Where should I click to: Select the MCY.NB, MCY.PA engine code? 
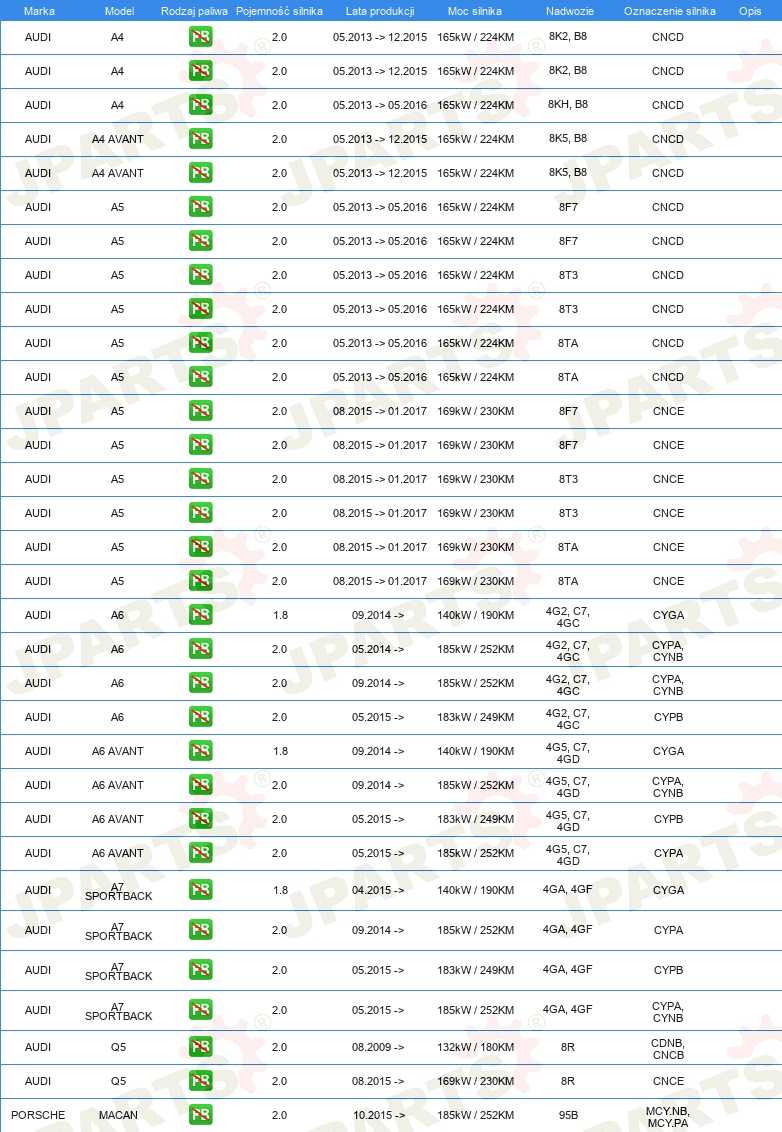pyautogui.click(x=668, y=1117)
